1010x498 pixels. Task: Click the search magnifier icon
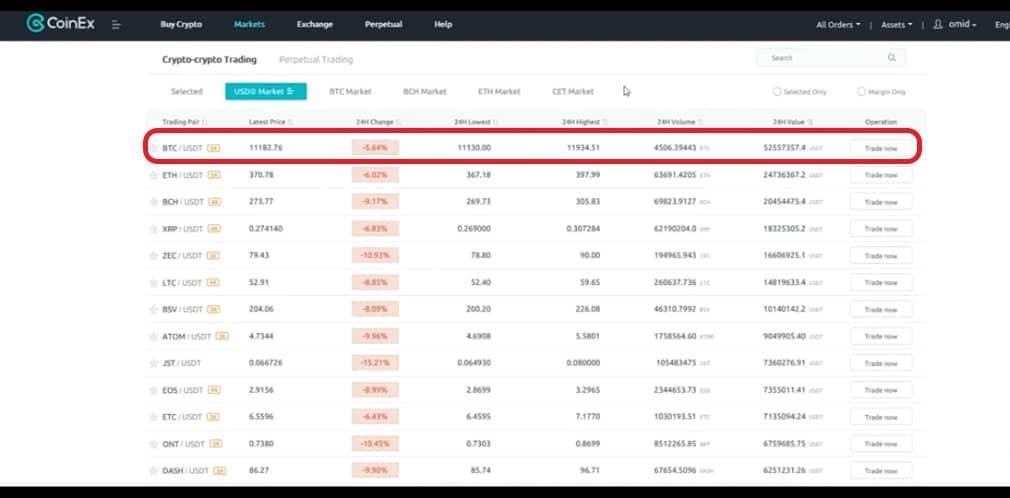[x=892, y=58]
